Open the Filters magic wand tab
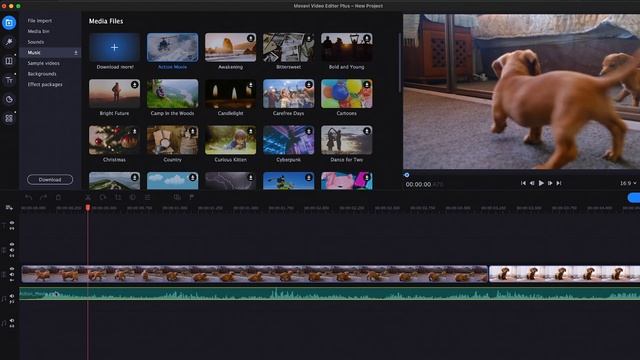 click(9, 42)
